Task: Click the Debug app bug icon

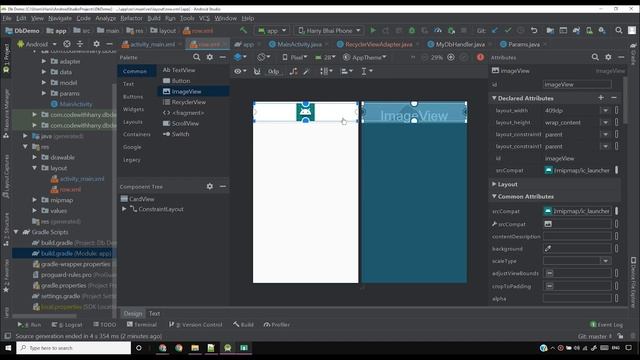Action: click(412, 30)
